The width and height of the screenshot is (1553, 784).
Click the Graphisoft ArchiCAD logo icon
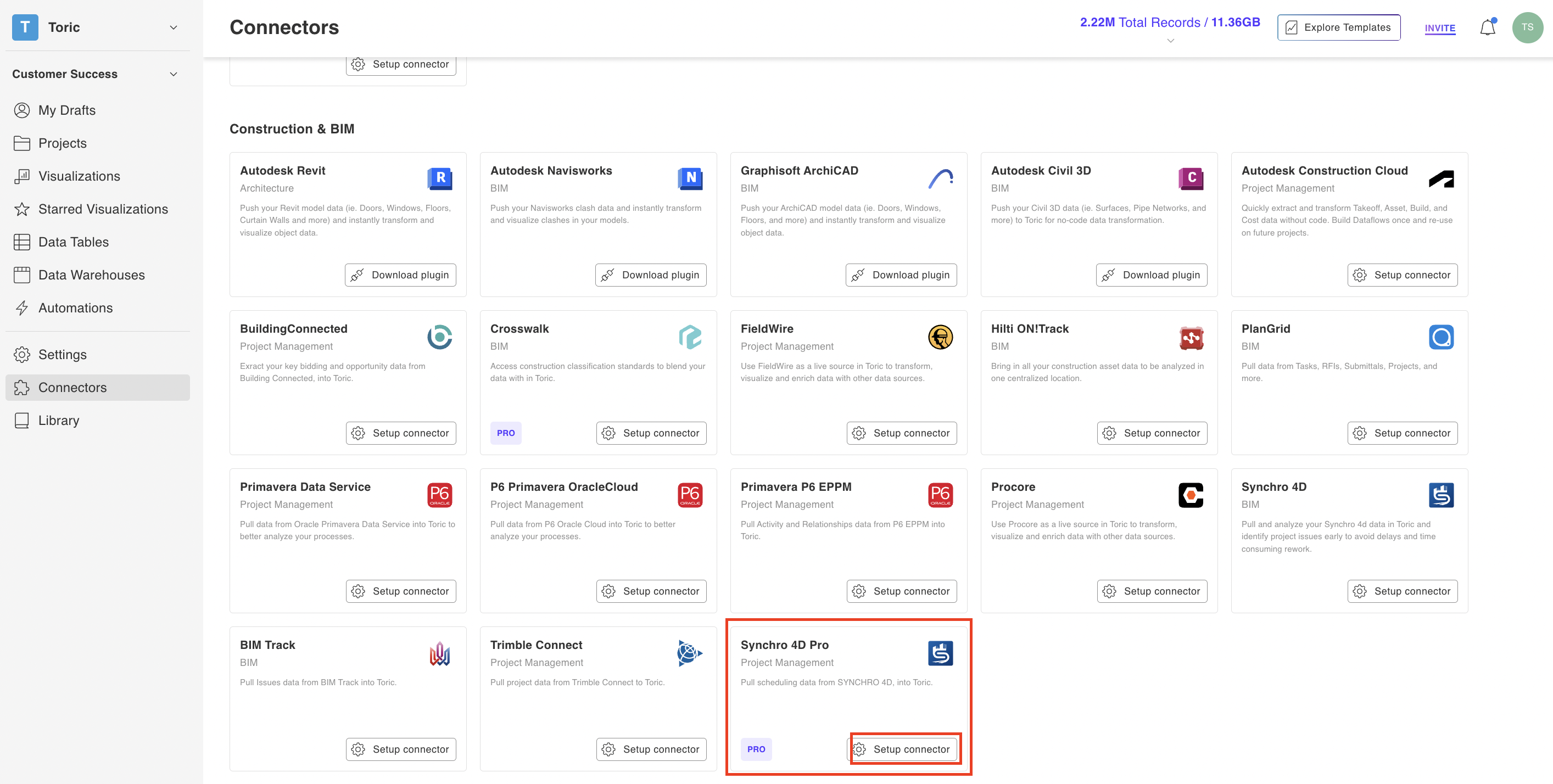pos(941,178)
